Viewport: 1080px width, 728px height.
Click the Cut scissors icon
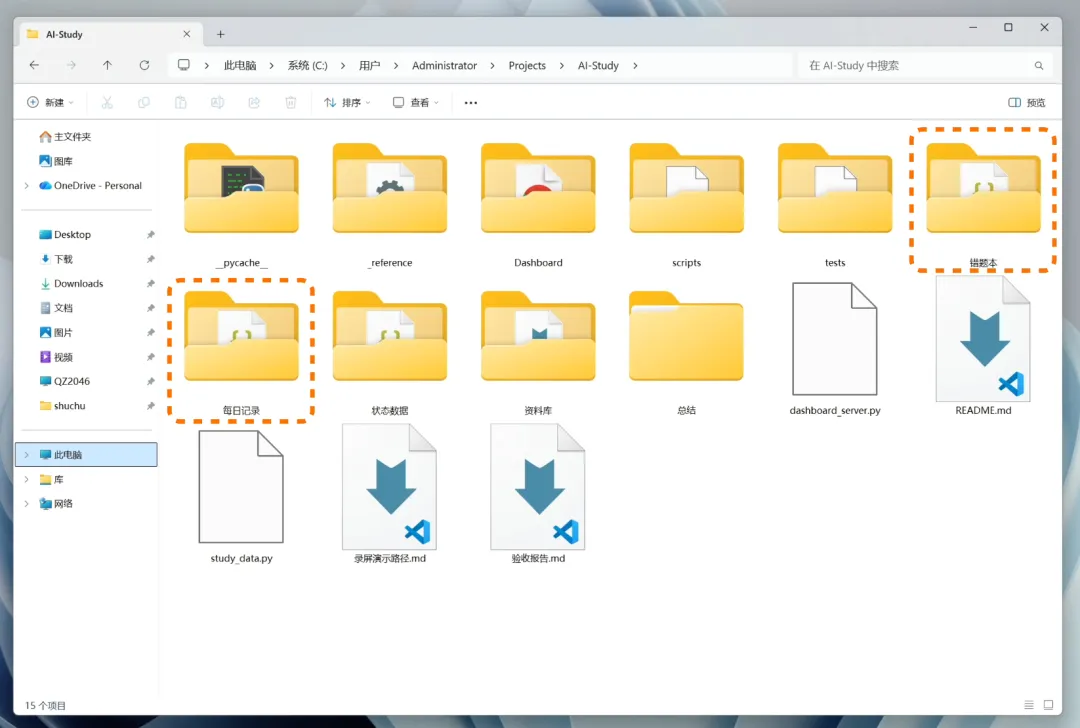107,103
